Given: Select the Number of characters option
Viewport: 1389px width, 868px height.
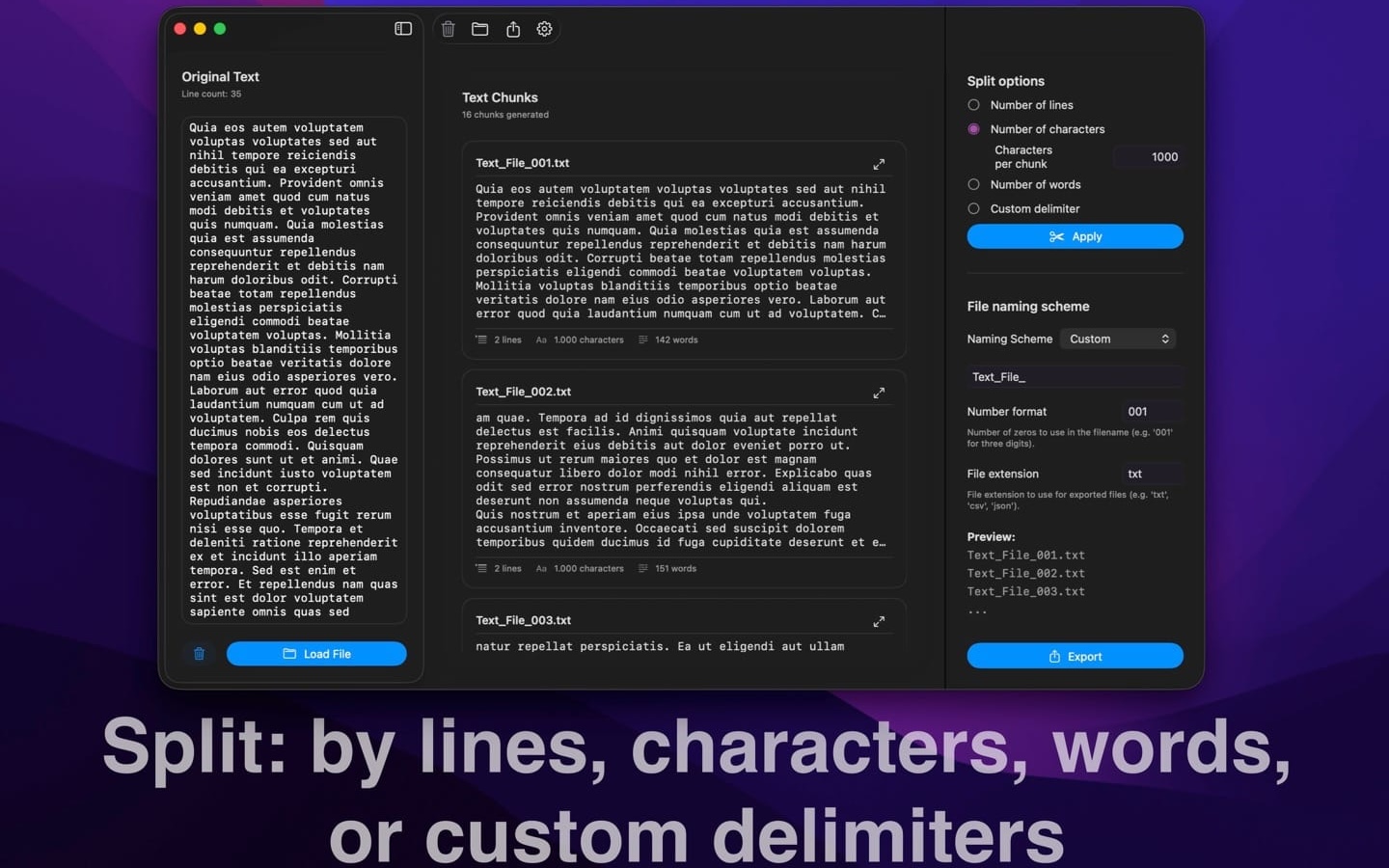Looking at the screenshot, I should click(974, 129).
